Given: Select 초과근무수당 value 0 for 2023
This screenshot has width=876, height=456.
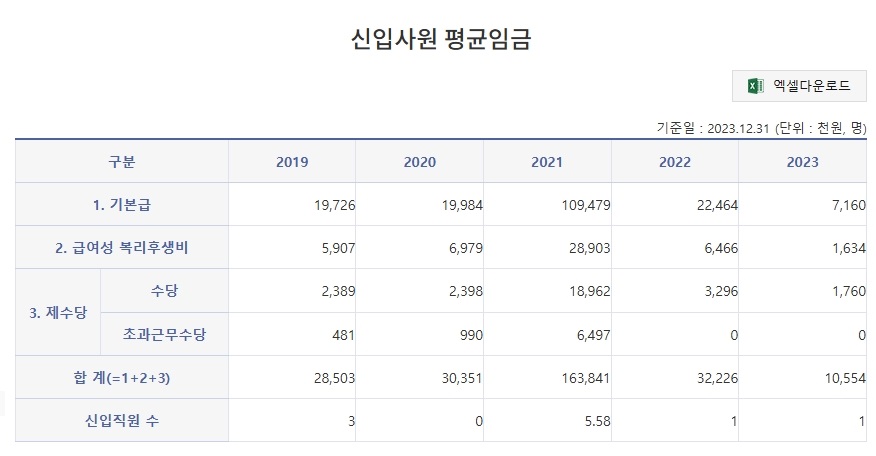Looking at the screenshot, I should [x=862, y=335].
